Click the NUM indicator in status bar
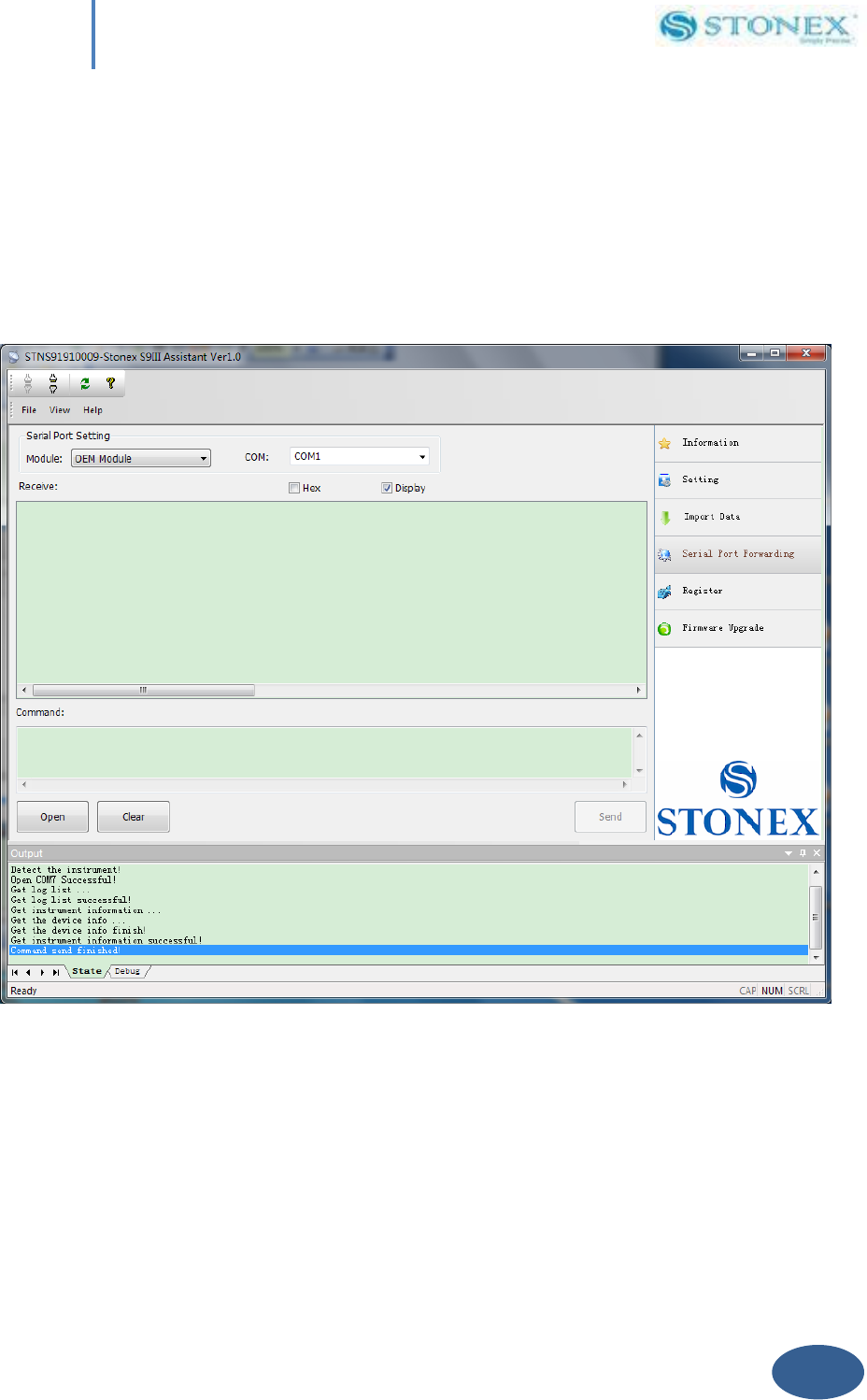Image resolution: width=867 pixels, height=1400 pixels. (x=772, y=991)
